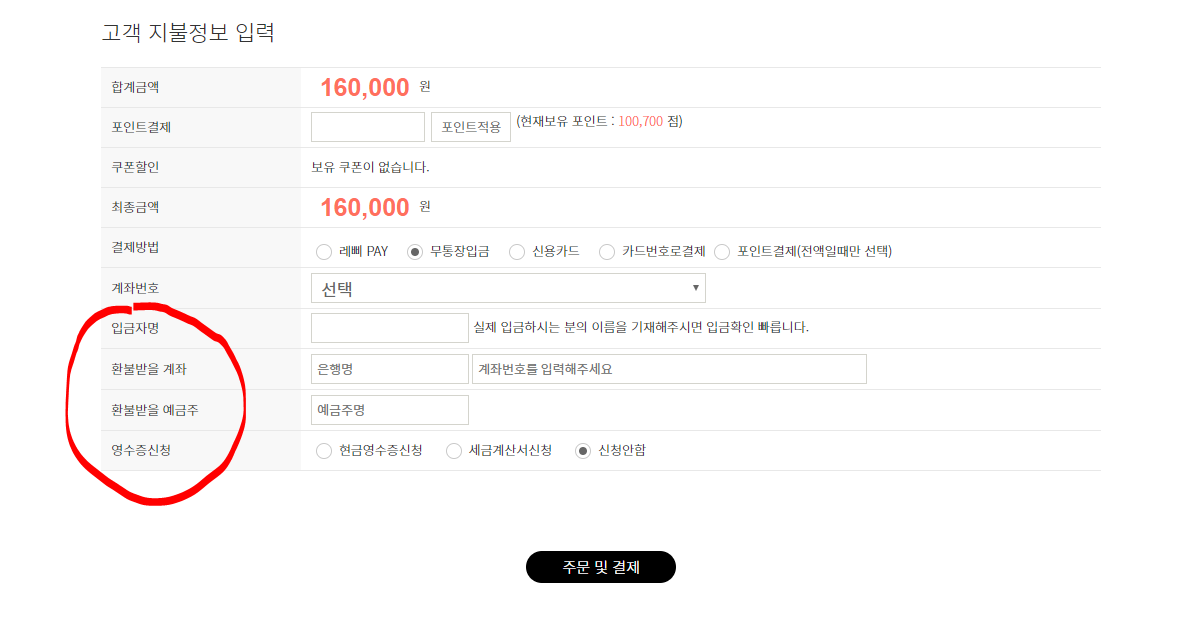Click the 100,700 current points value
Viewport: 1189px width, 627px height.
point(641,121)
